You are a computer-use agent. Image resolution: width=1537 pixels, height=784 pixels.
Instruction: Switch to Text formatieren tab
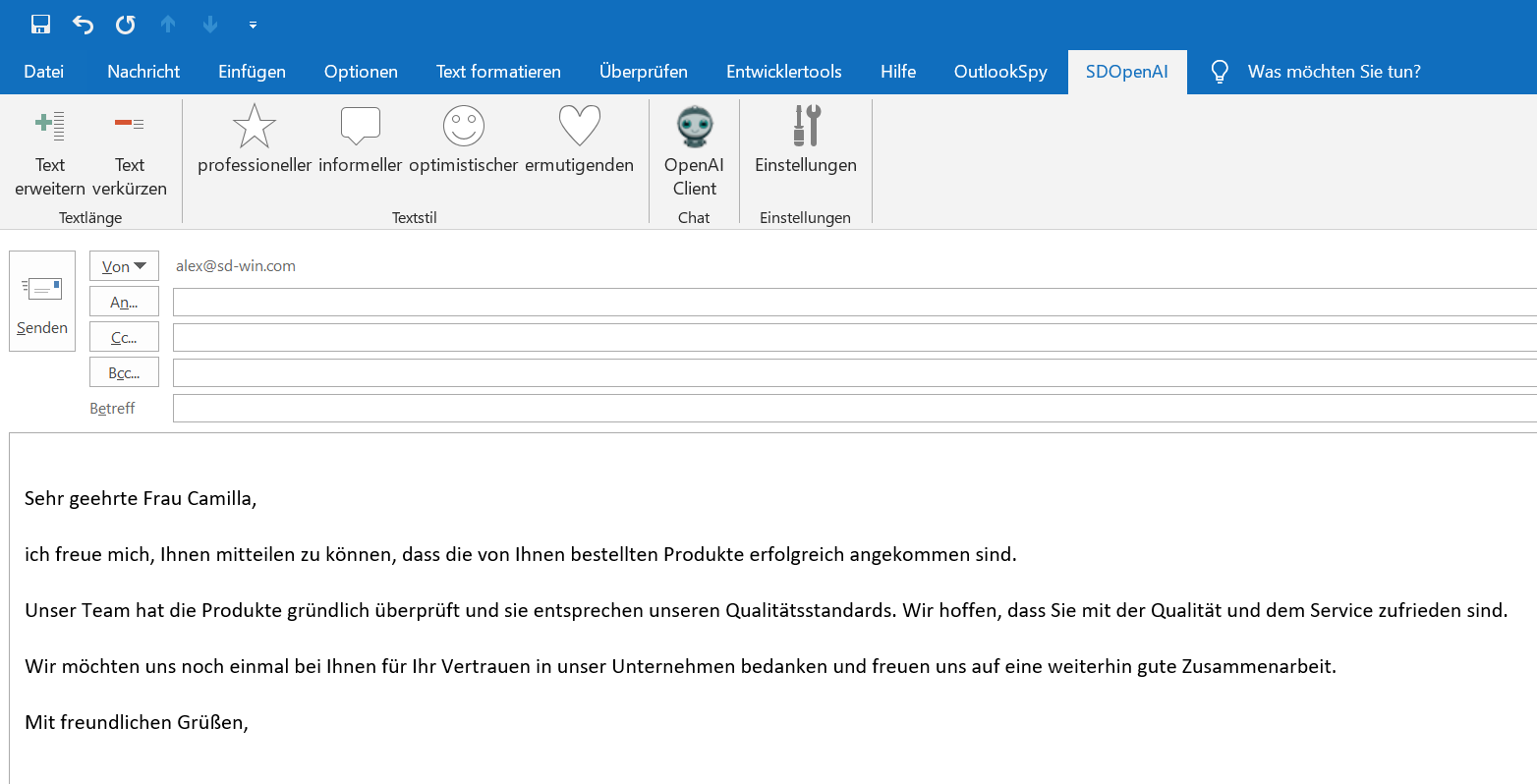[x=498, y=72]
